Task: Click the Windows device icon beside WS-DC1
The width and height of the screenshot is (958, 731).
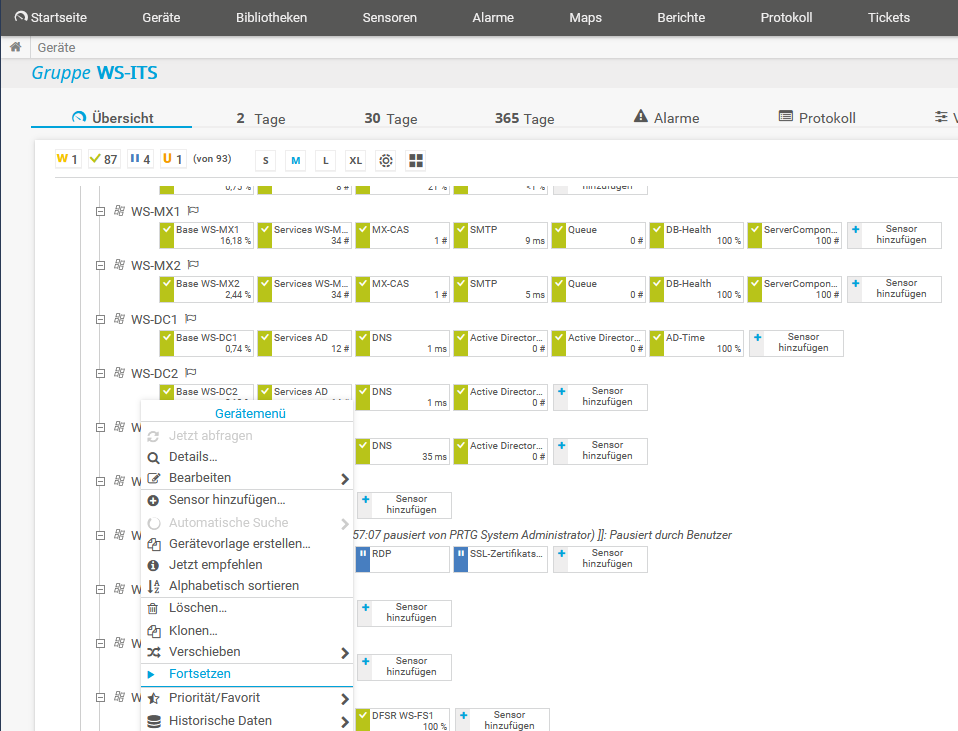Action: [x=120, y=318]
